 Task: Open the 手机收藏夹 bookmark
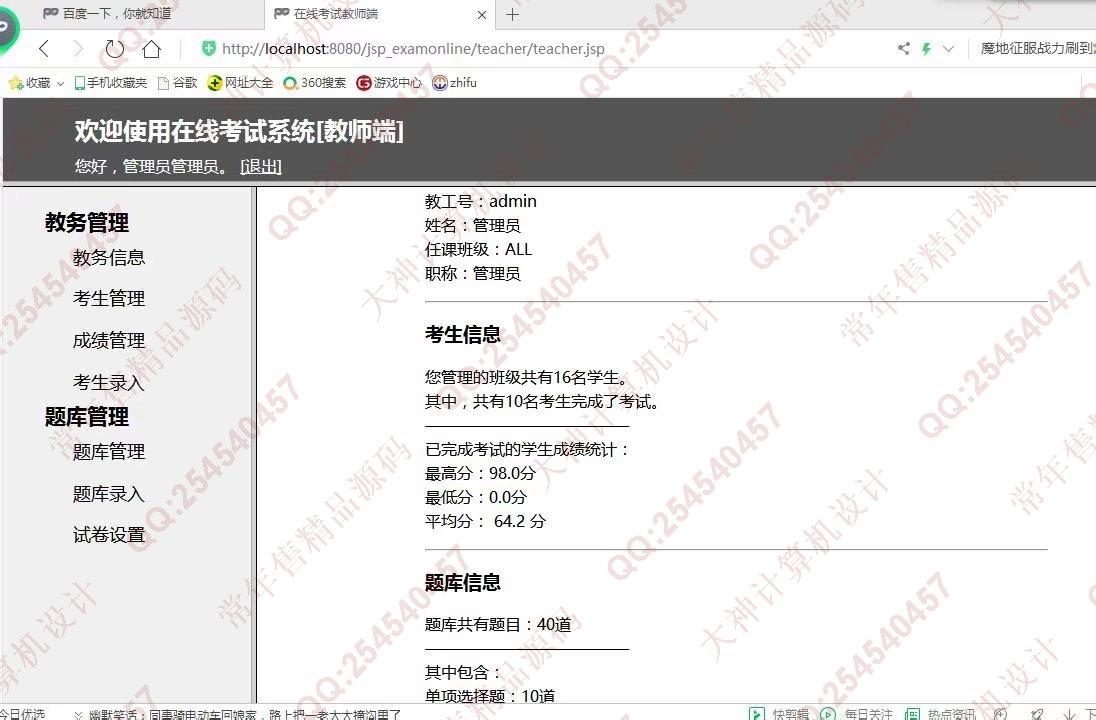point(110,82)
